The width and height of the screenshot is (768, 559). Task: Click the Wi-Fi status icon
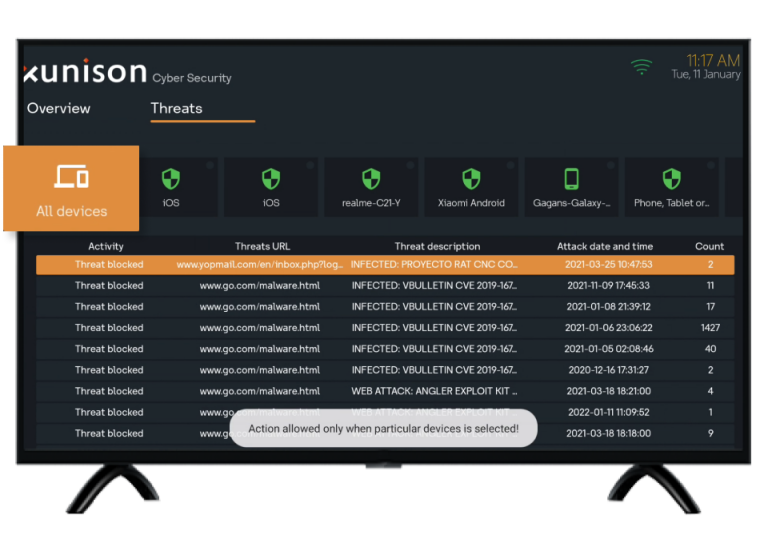point(641,66)
